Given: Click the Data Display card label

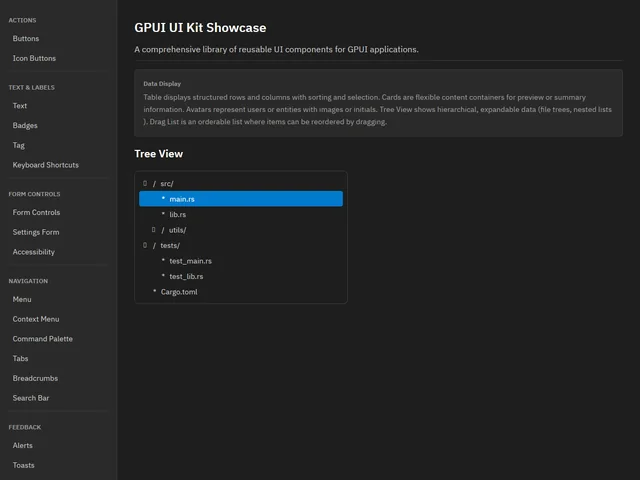Looking at the screenshot, I should coord(162,84).
